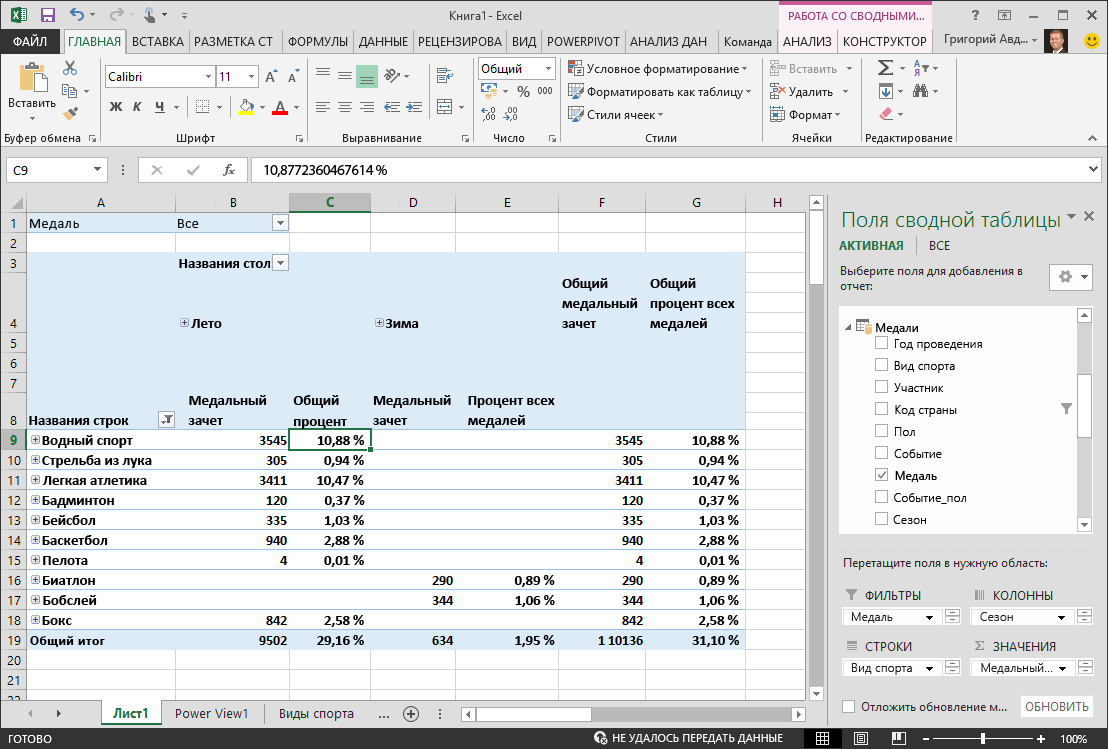Click the Save floppy disk icon
1108x749 pixels.
pos(47,15)
